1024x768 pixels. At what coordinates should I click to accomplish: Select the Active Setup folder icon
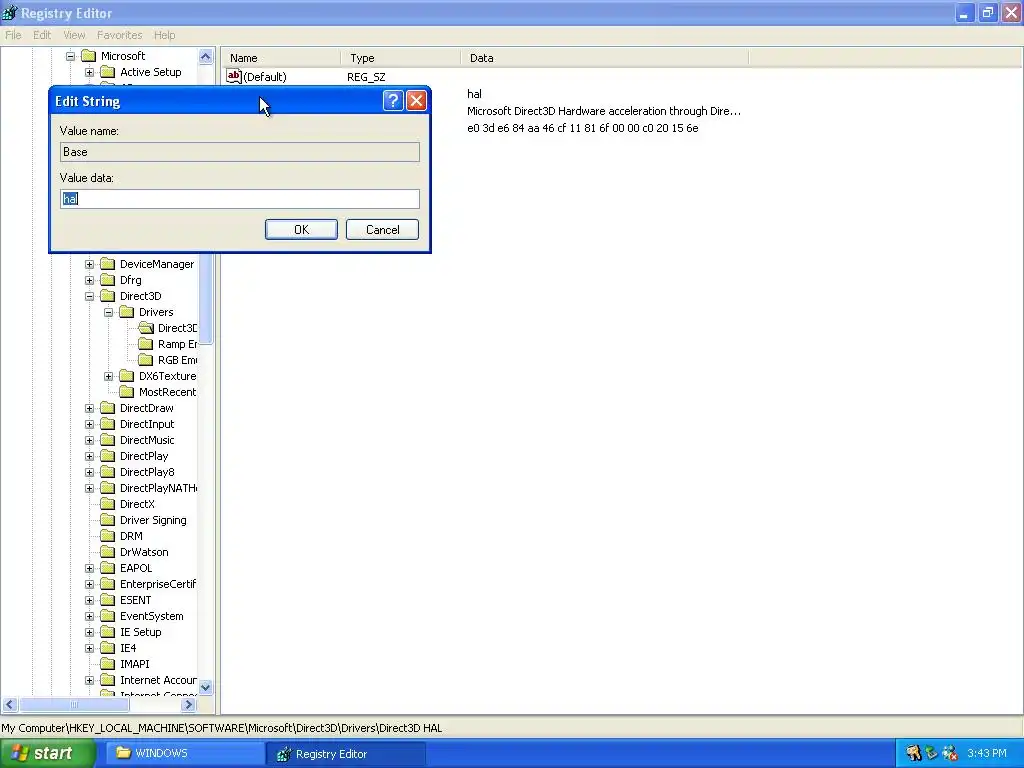point(108,72)
